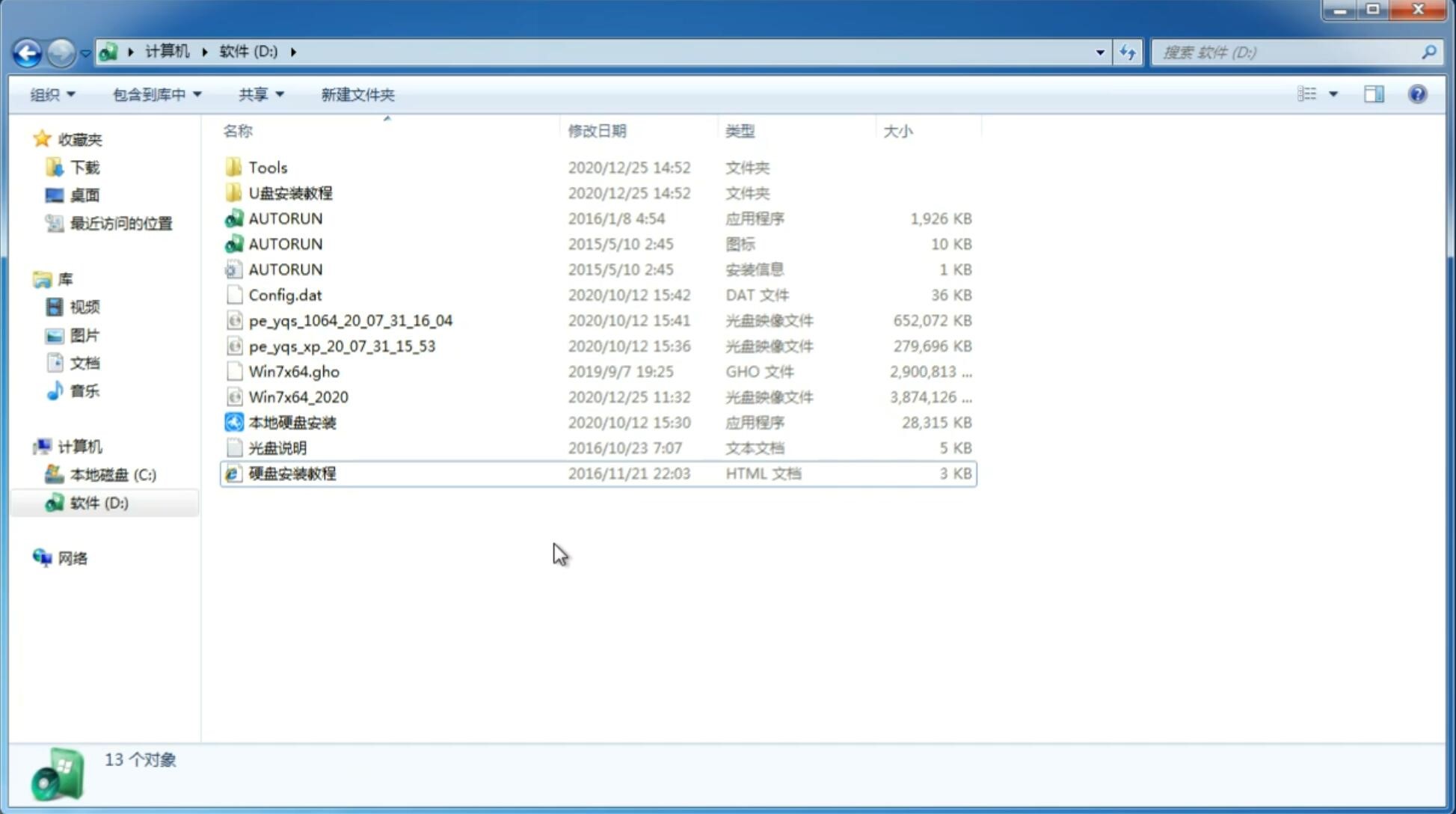Open the U盘安装教程 folder
The width and height of the screenshot is (1456, 814).
click(x=291, y=192)
